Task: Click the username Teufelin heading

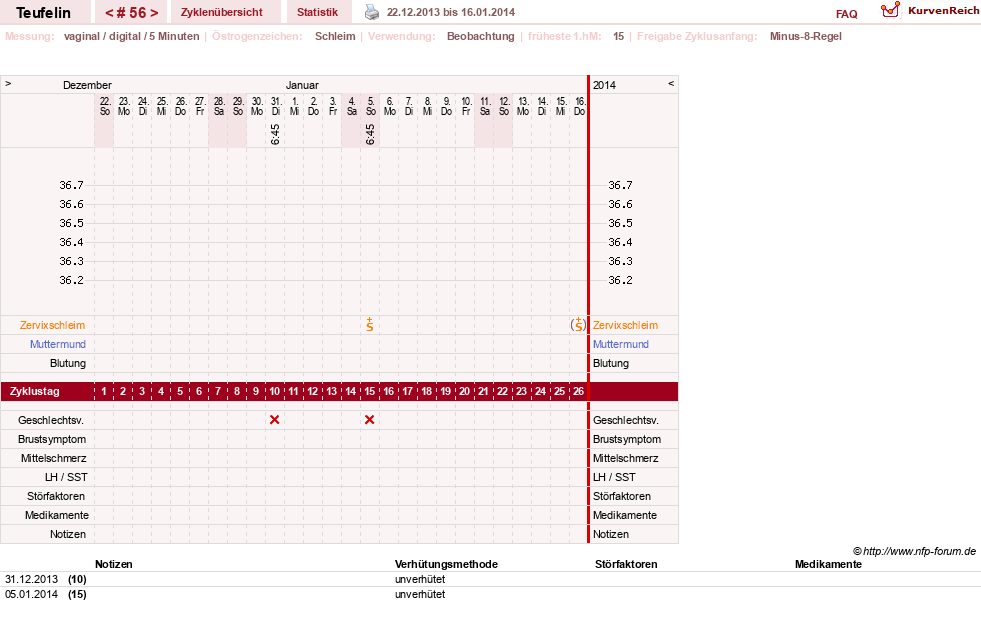Action: [43, 13]
